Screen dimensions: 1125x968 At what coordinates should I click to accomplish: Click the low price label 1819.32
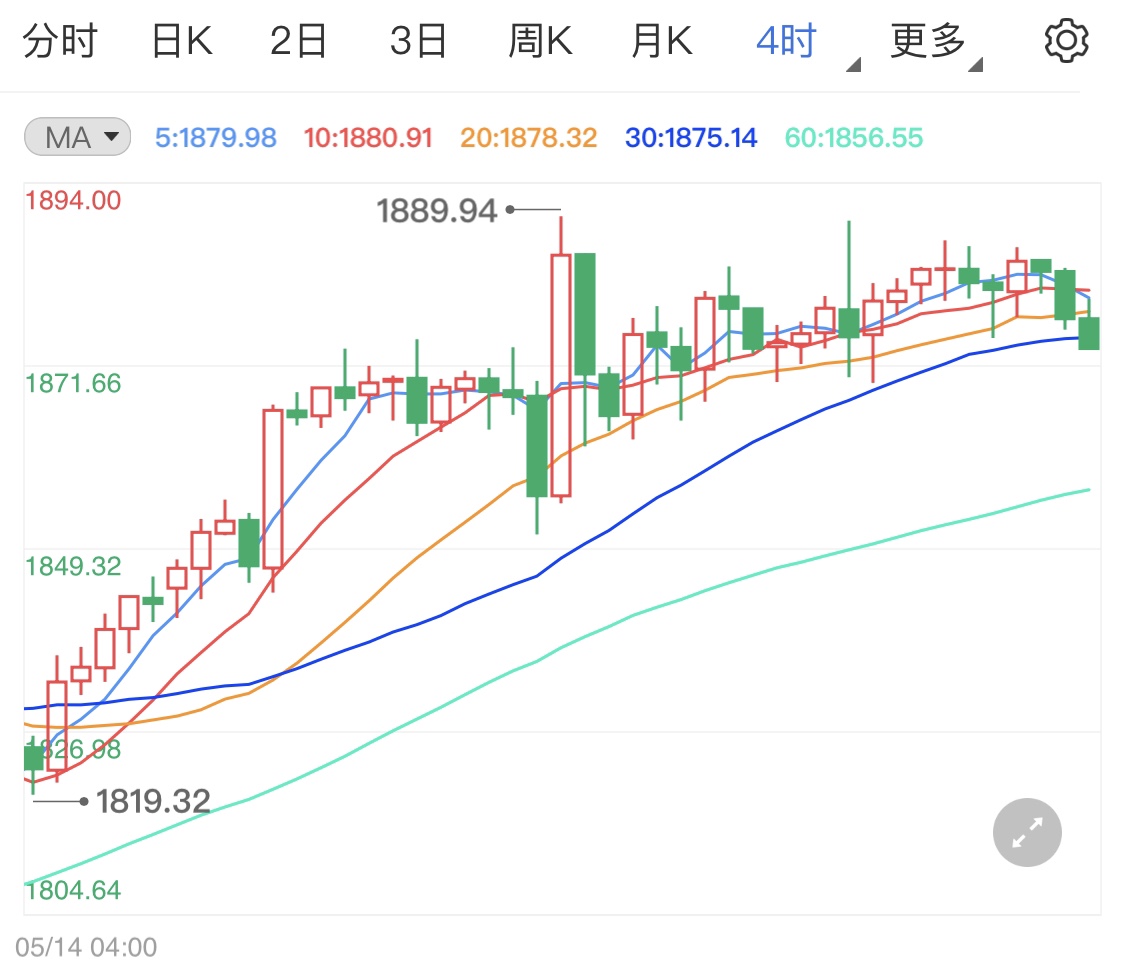coord(154,802)
